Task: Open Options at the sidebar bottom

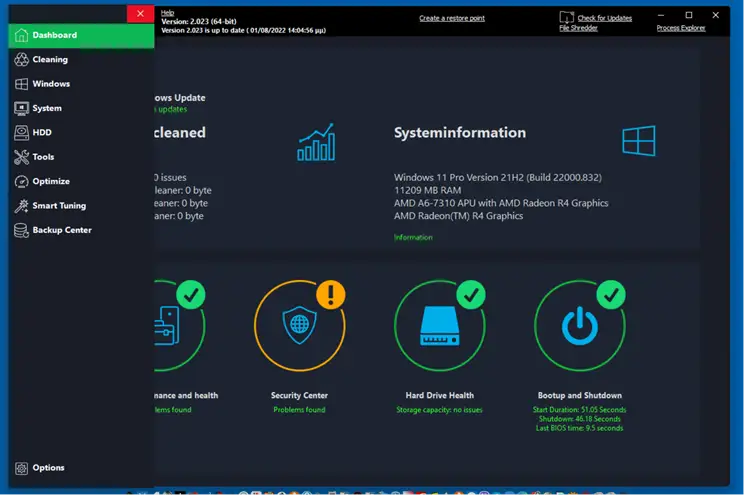Action: click(82, 468)
